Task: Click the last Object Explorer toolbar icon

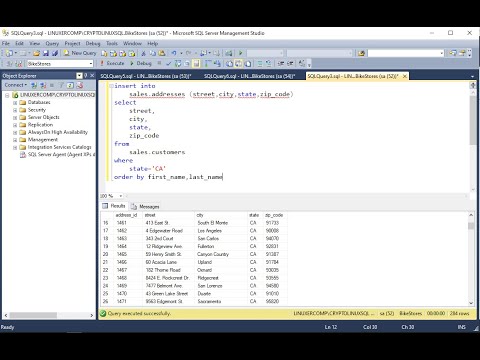Action: (x=79, y=85)
